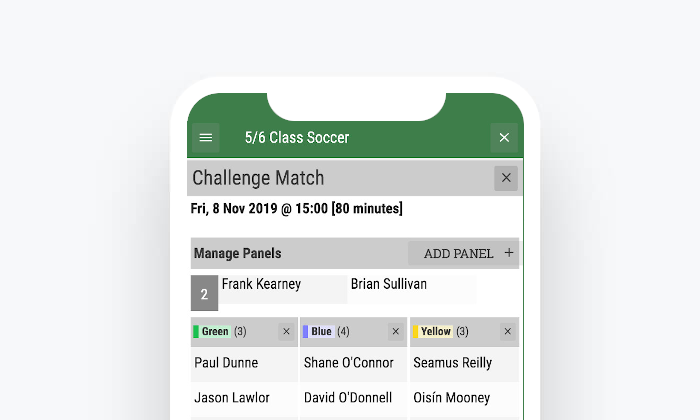Viewport: 700px width, 420px height.
Task: Close the 5/6 Class Soccer header
Action: (x=504, y=137)
